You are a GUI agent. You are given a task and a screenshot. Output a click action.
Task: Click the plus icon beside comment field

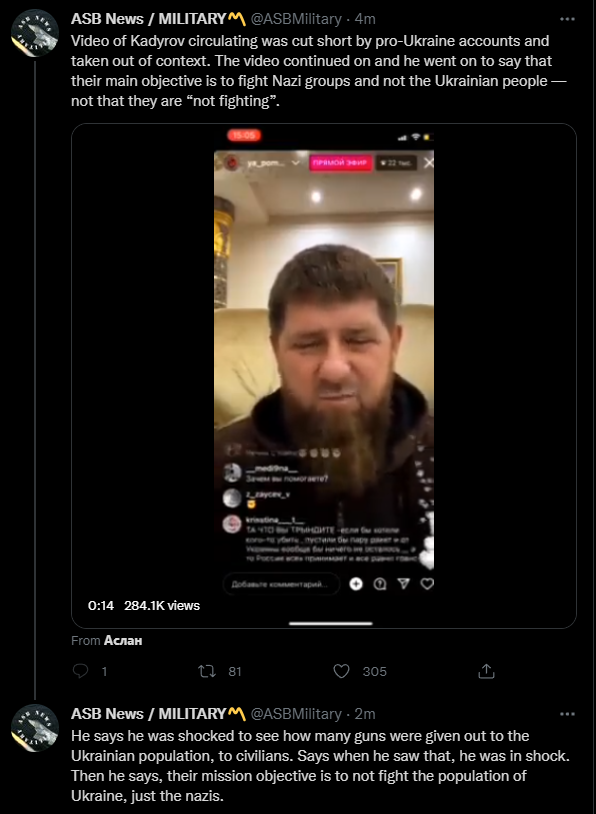[356, 584]
